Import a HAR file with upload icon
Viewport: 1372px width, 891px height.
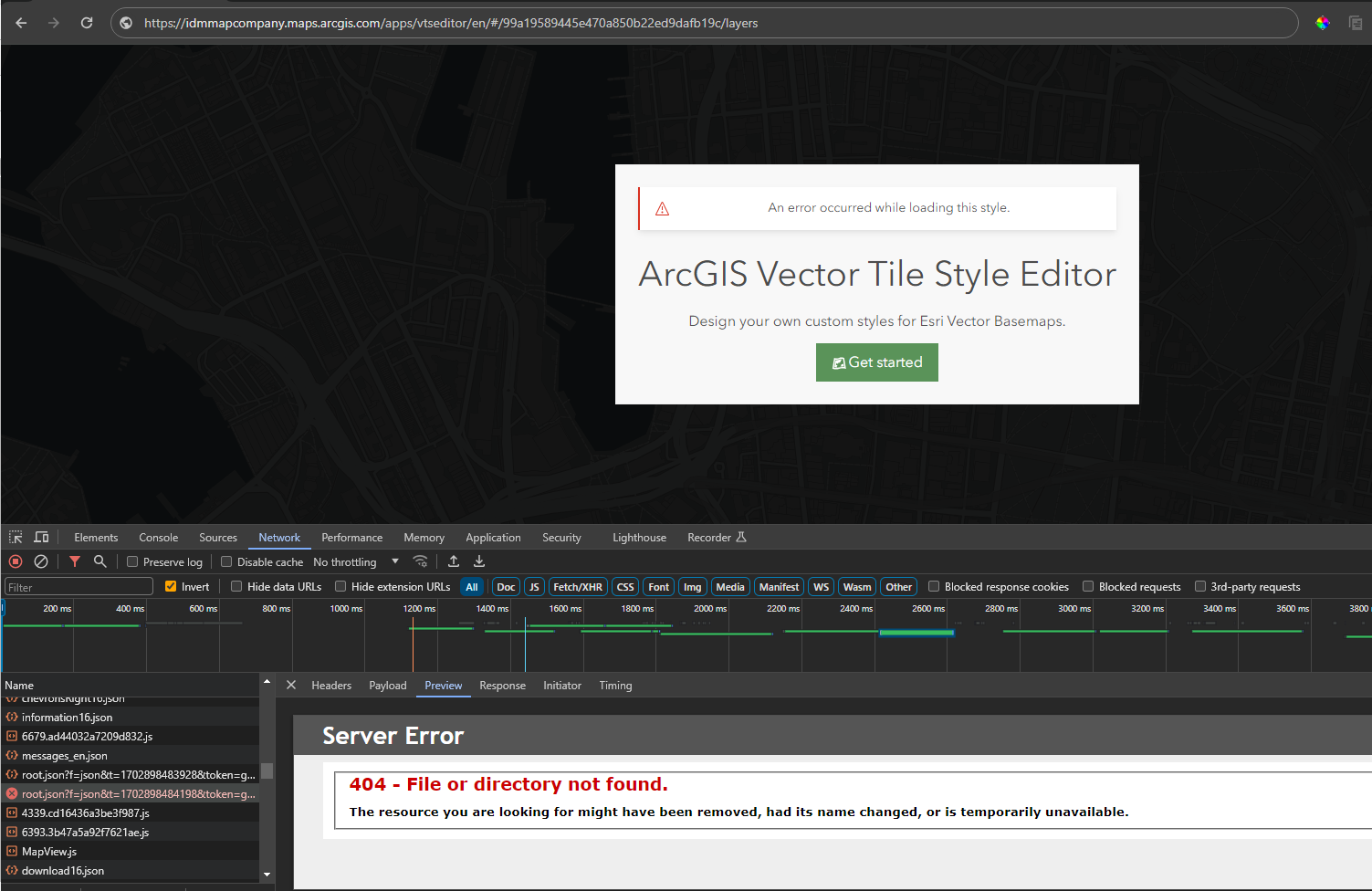(454, 561)
